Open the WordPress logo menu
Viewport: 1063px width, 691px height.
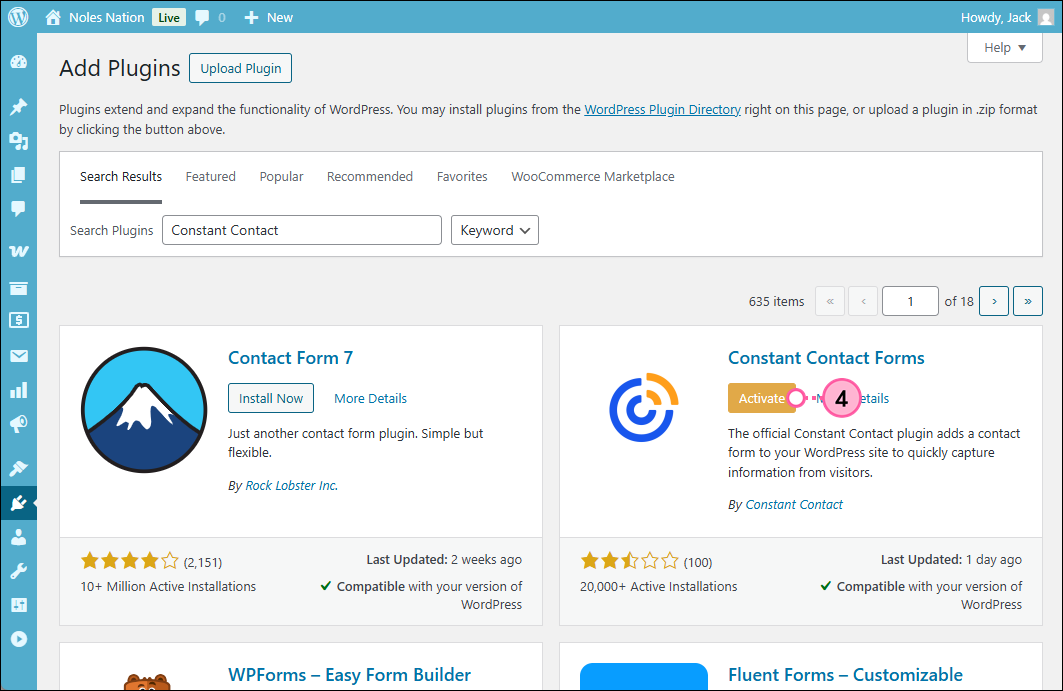click(19, 17)
